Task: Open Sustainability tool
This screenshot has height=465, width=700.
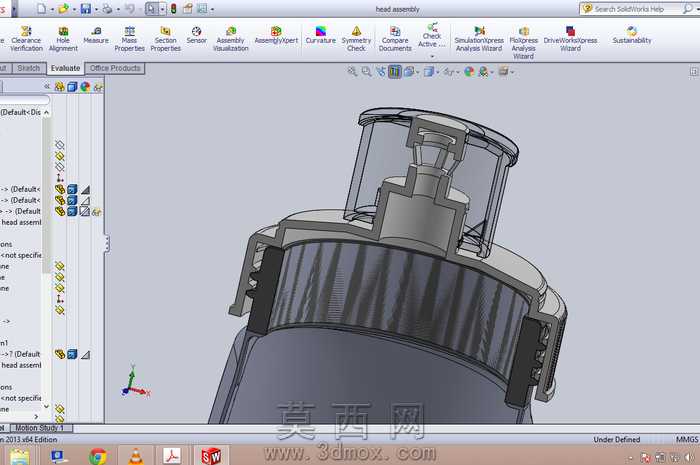Action: click(632, 35)
